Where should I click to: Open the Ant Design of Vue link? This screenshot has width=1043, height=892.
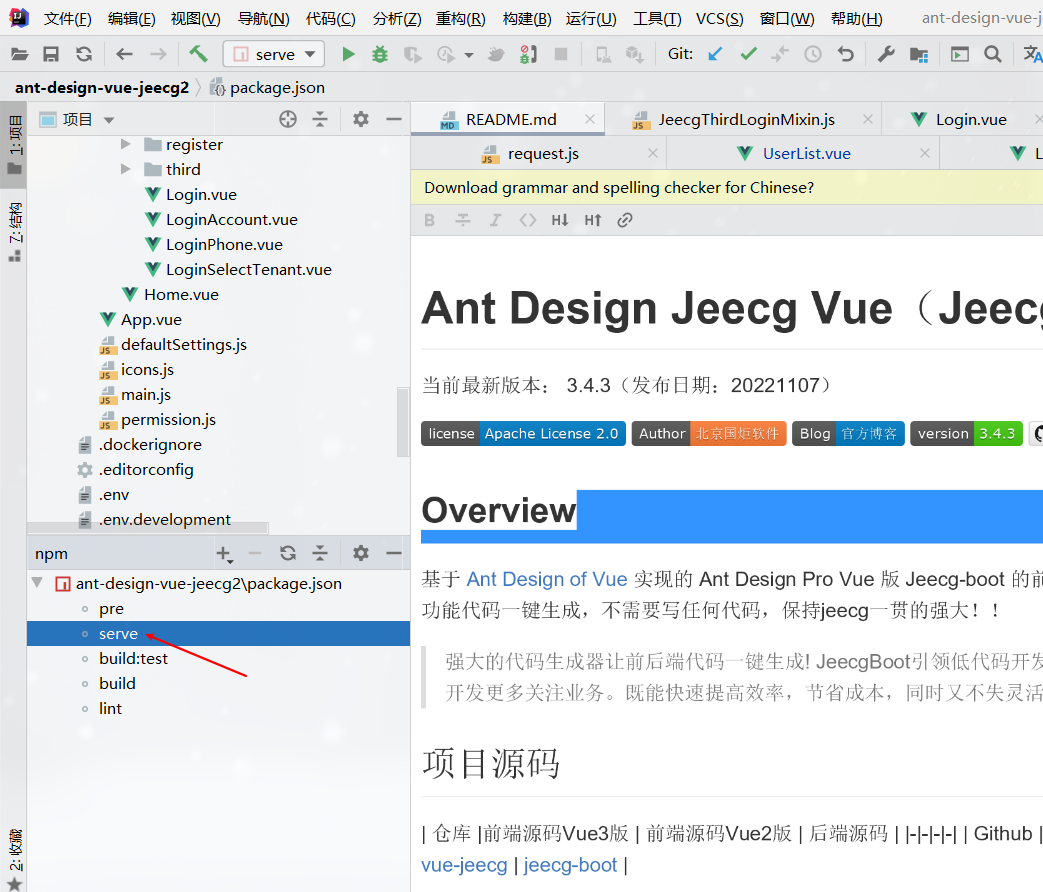547,579
